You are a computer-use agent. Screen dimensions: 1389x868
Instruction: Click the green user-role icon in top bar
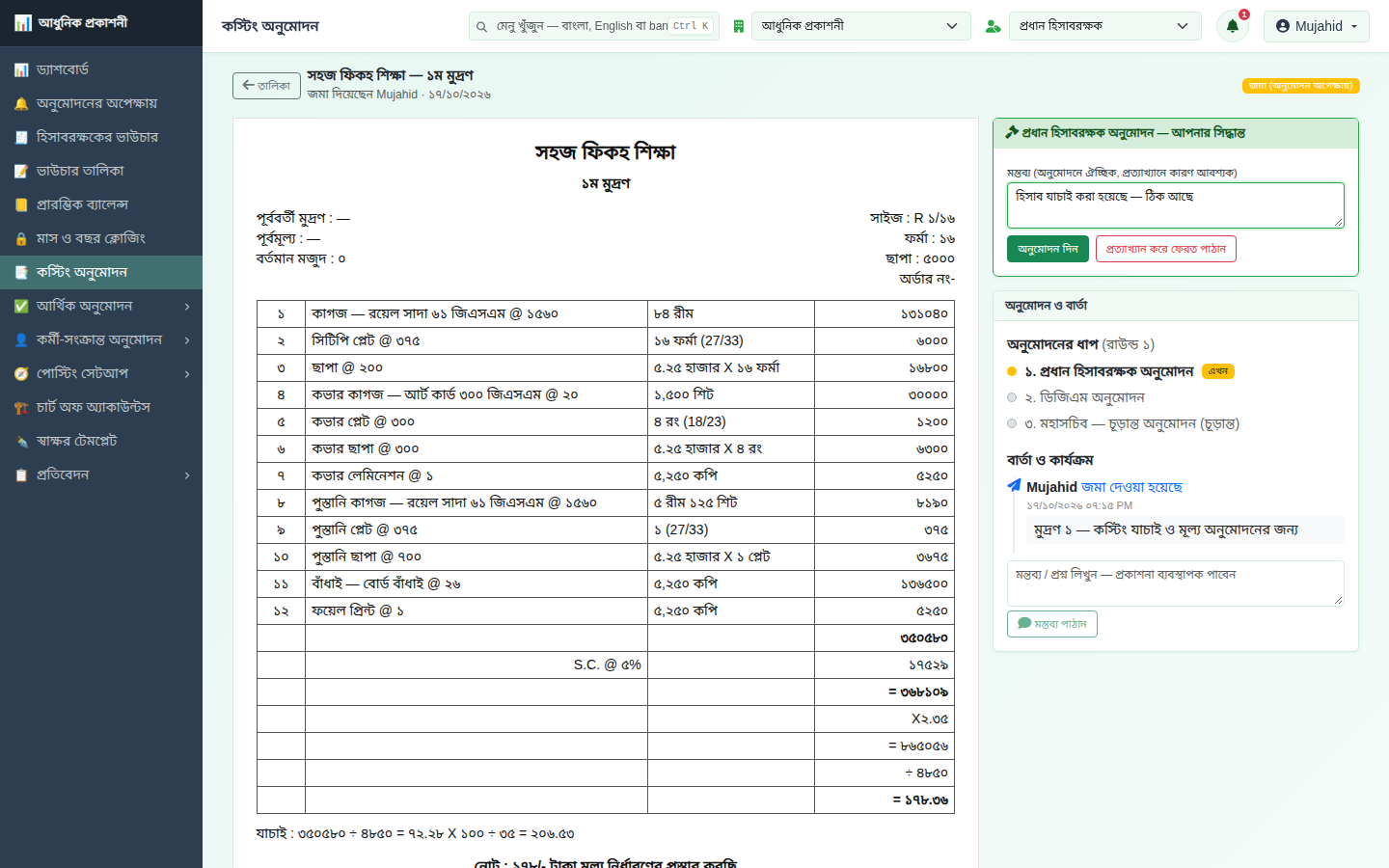point(993,26)
